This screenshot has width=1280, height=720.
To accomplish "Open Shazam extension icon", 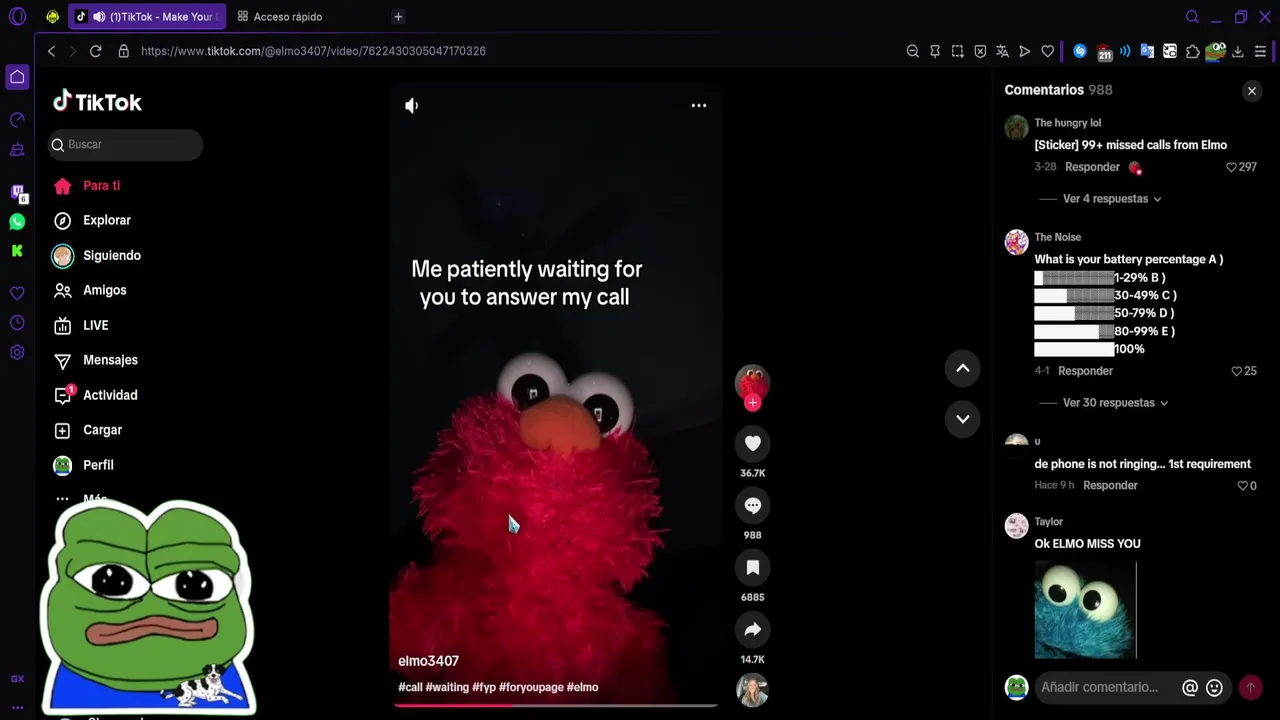I will coord(1080,51).
